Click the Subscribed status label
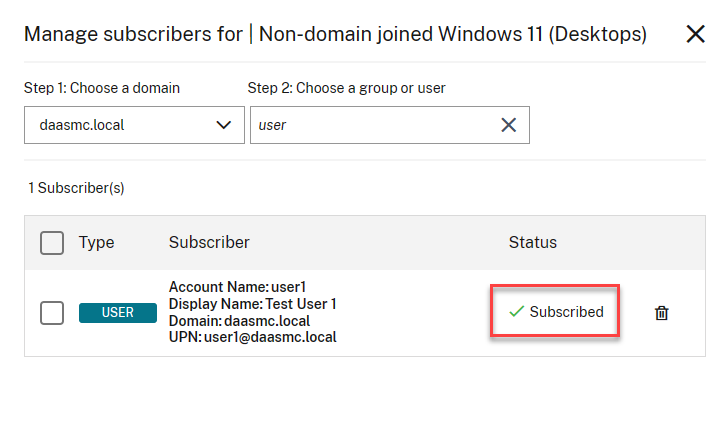The width and height of the screenshot is (728, 429). tap(566, 312)
